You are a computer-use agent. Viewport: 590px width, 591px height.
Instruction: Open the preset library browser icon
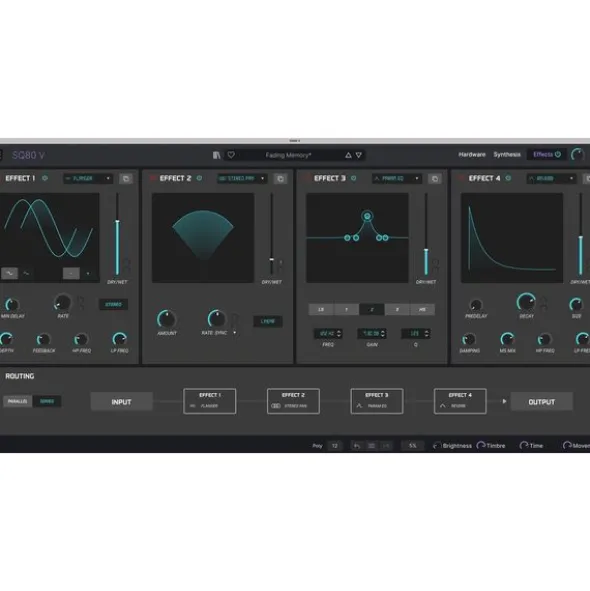(x=216, y=155)
